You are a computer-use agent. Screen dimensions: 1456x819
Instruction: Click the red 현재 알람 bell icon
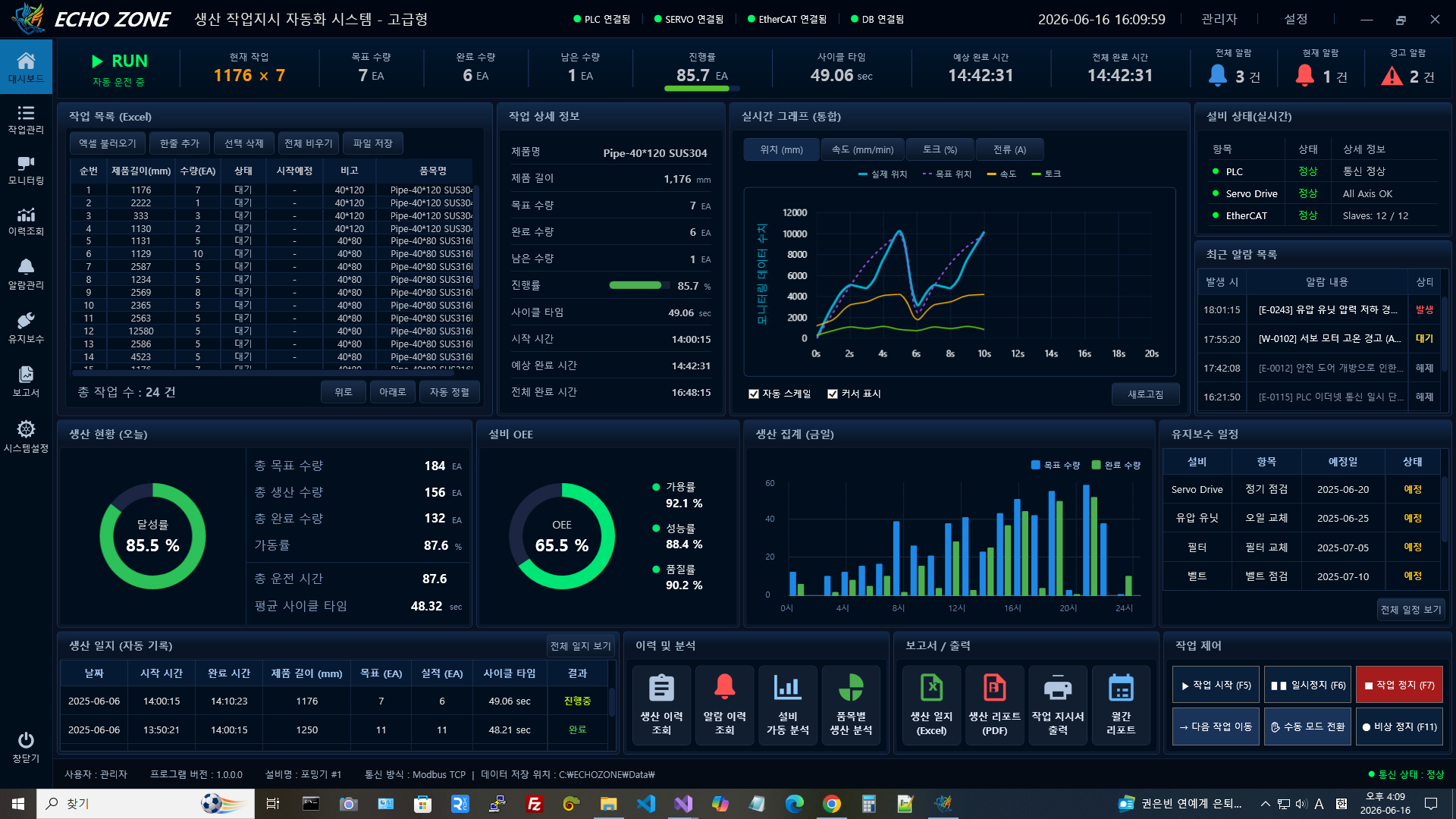(1304, 75)
